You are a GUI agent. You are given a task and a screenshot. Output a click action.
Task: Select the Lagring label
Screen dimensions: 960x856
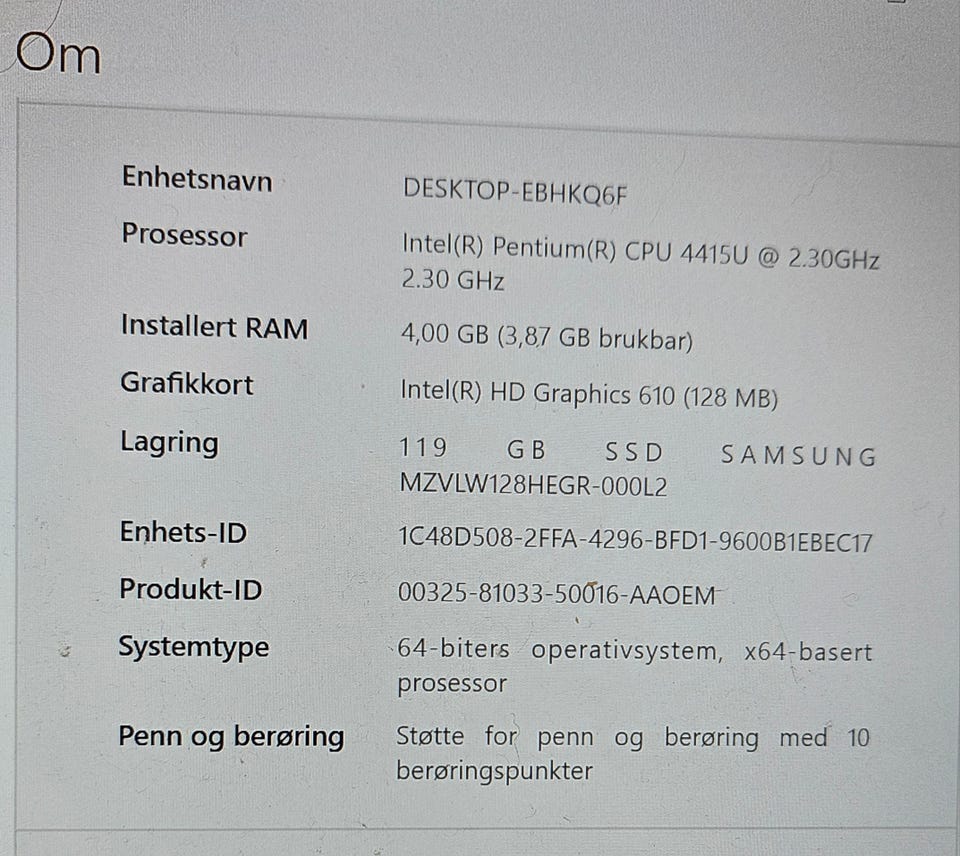click(x=169, y=442)
